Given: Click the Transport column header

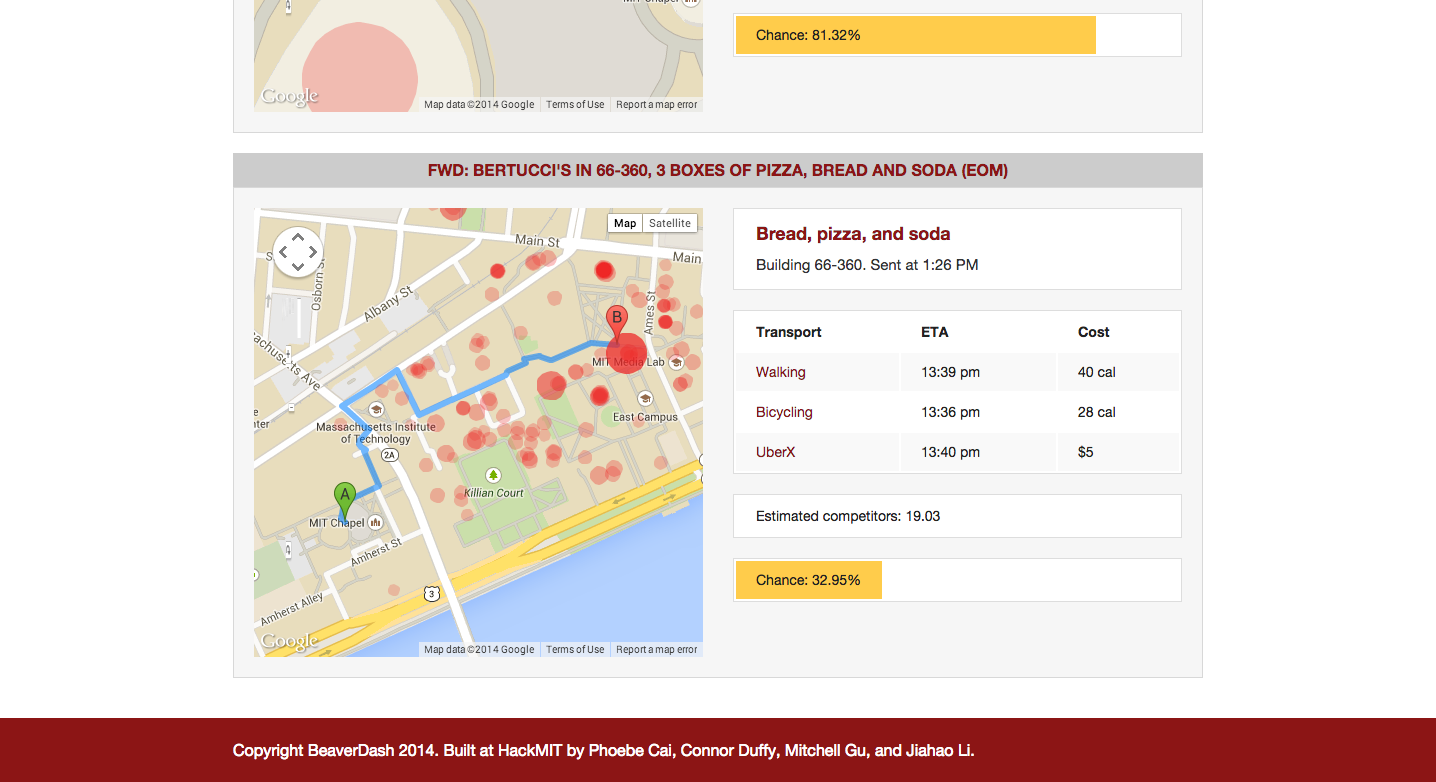Looking at the screenshot, I should (789, 332).
